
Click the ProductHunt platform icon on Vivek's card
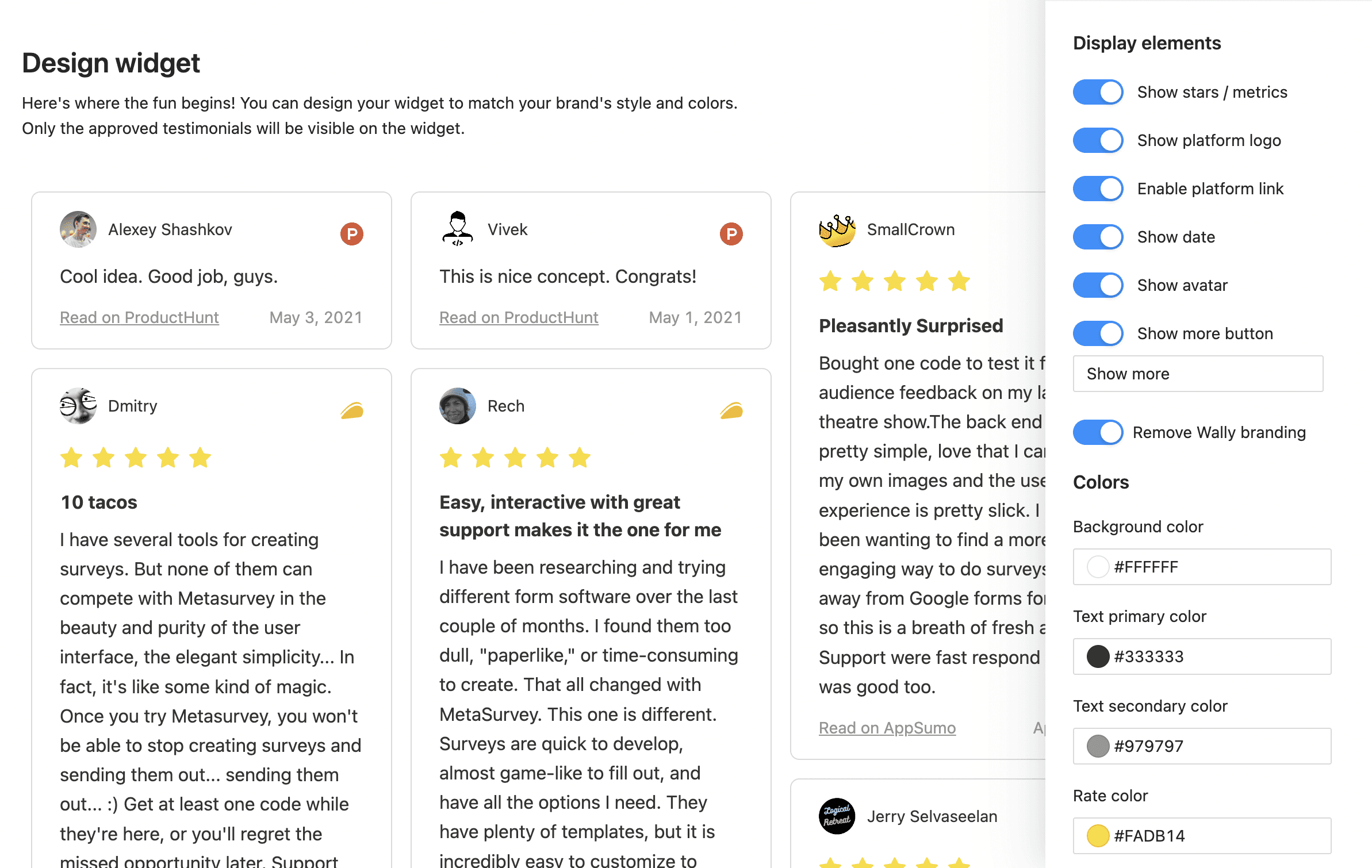[731, 233]
